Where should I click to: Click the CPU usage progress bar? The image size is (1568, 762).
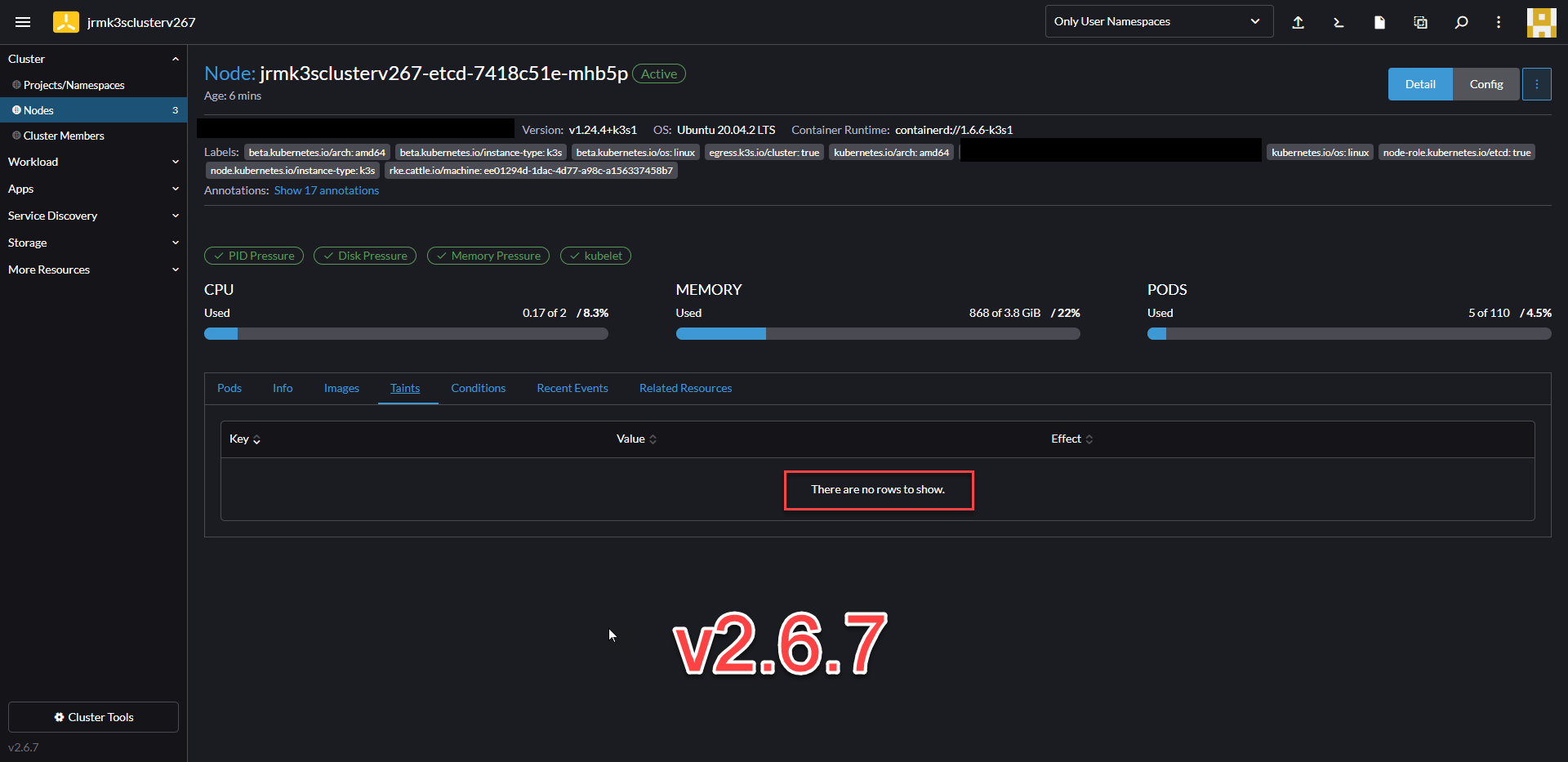[x=406, y=333]
